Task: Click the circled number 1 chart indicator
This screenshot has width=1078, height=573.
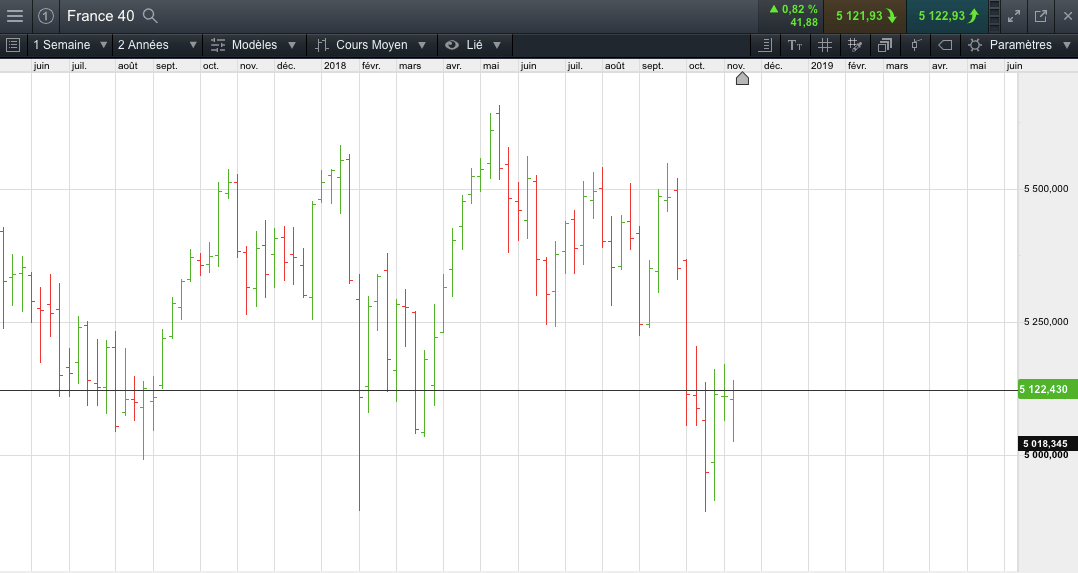Action: [46, 16]
